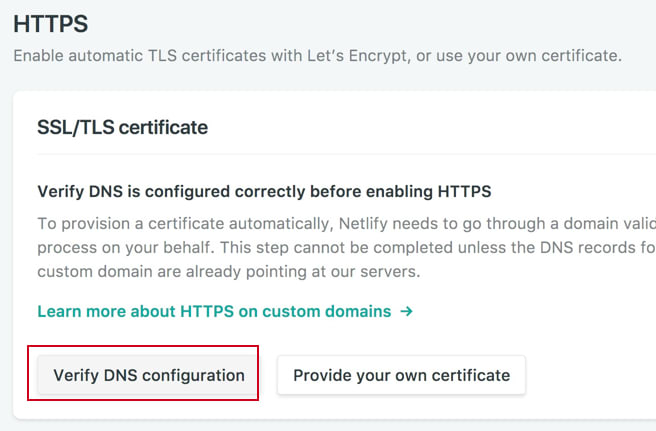656x431 pixels.
Task: Click the SSL/TLS certificate card title
Action: (122, 127)
